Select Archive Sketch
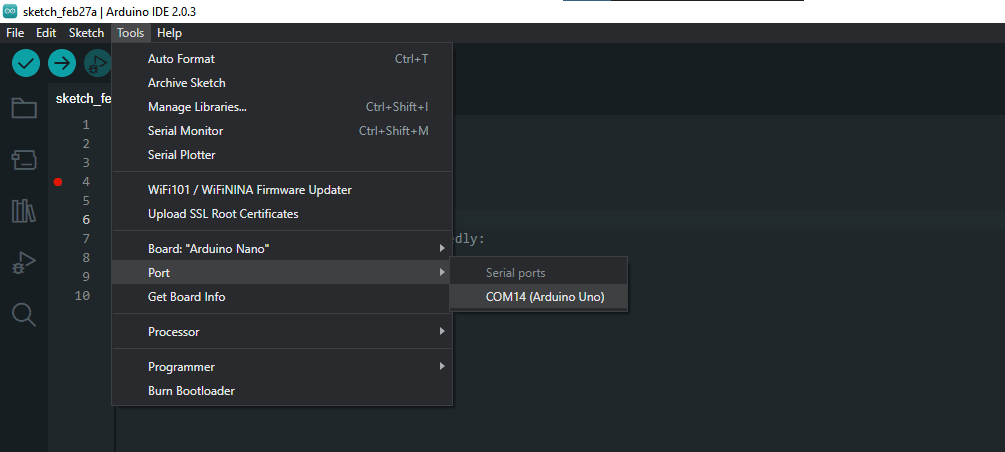 [282, 83]
